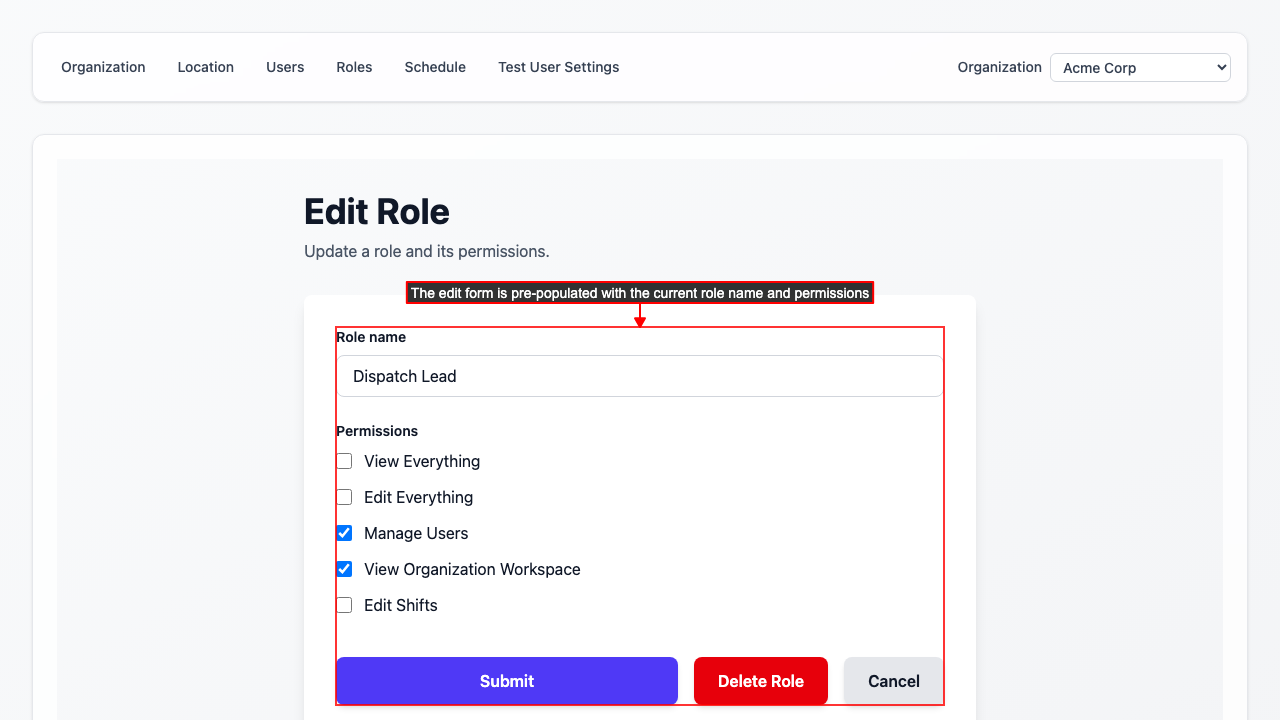
Task: Uncheck the Manage Users permission
Action: (x=344, y=533)
